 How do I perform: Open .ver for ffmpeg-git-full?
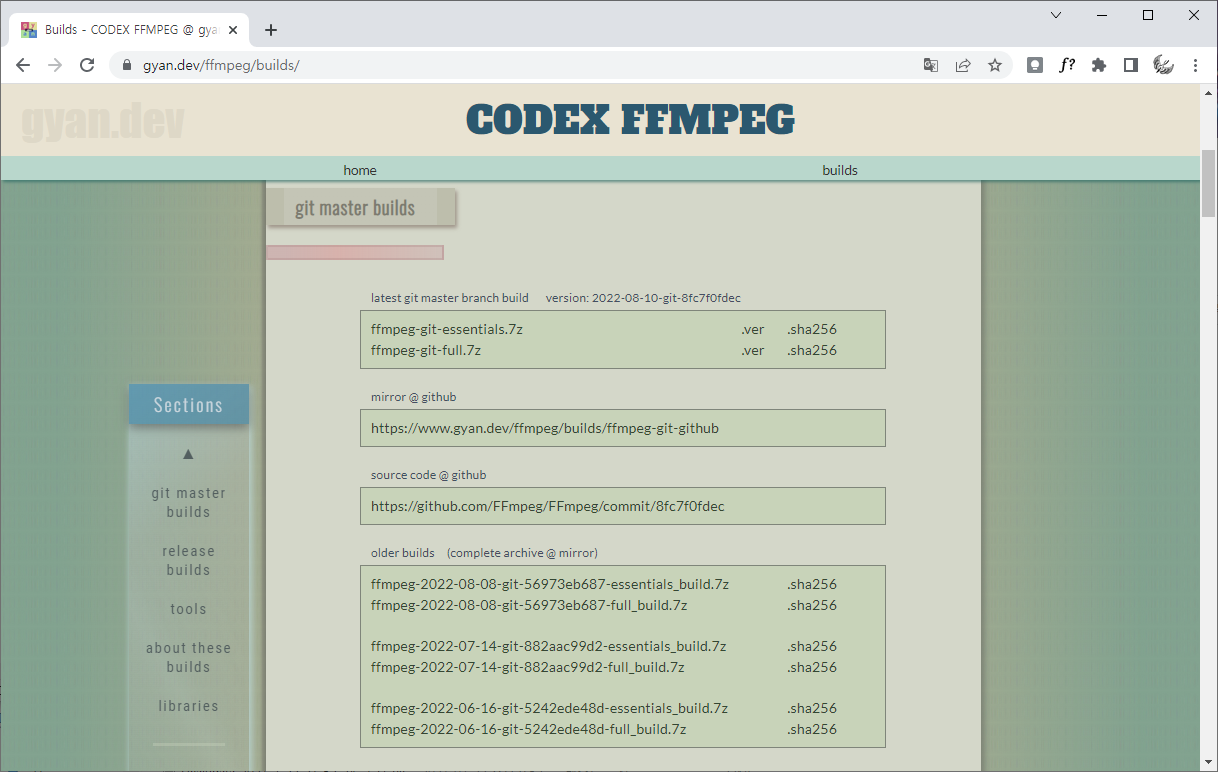point(752,350)
